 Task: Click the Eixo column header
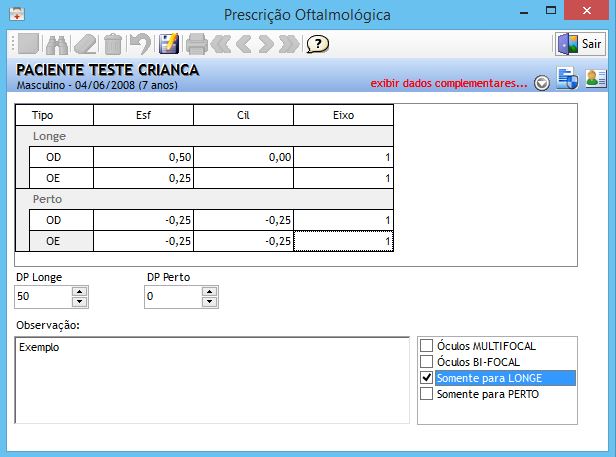(343, 115)
